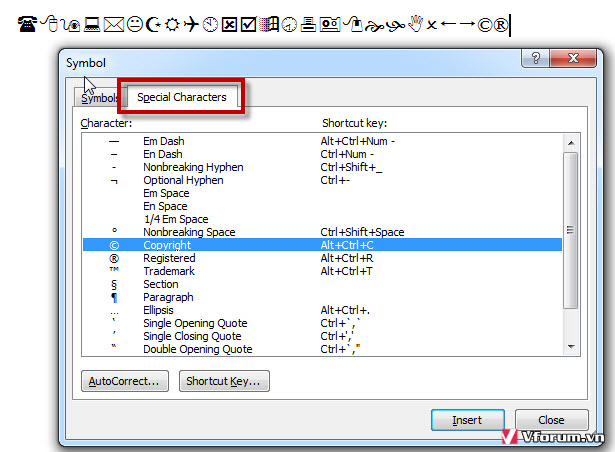Click the dialog Help question mark button
Screen dimensions: 615x452
(x=536, y=58)
